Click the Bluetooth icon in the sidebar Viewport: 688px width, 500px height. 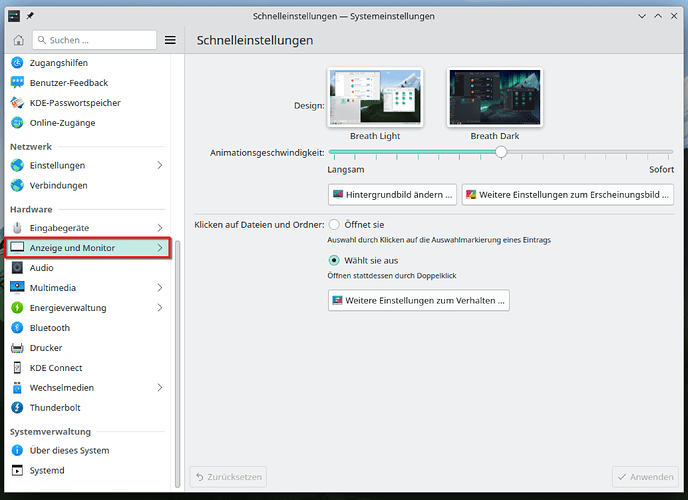pos(17,328)
